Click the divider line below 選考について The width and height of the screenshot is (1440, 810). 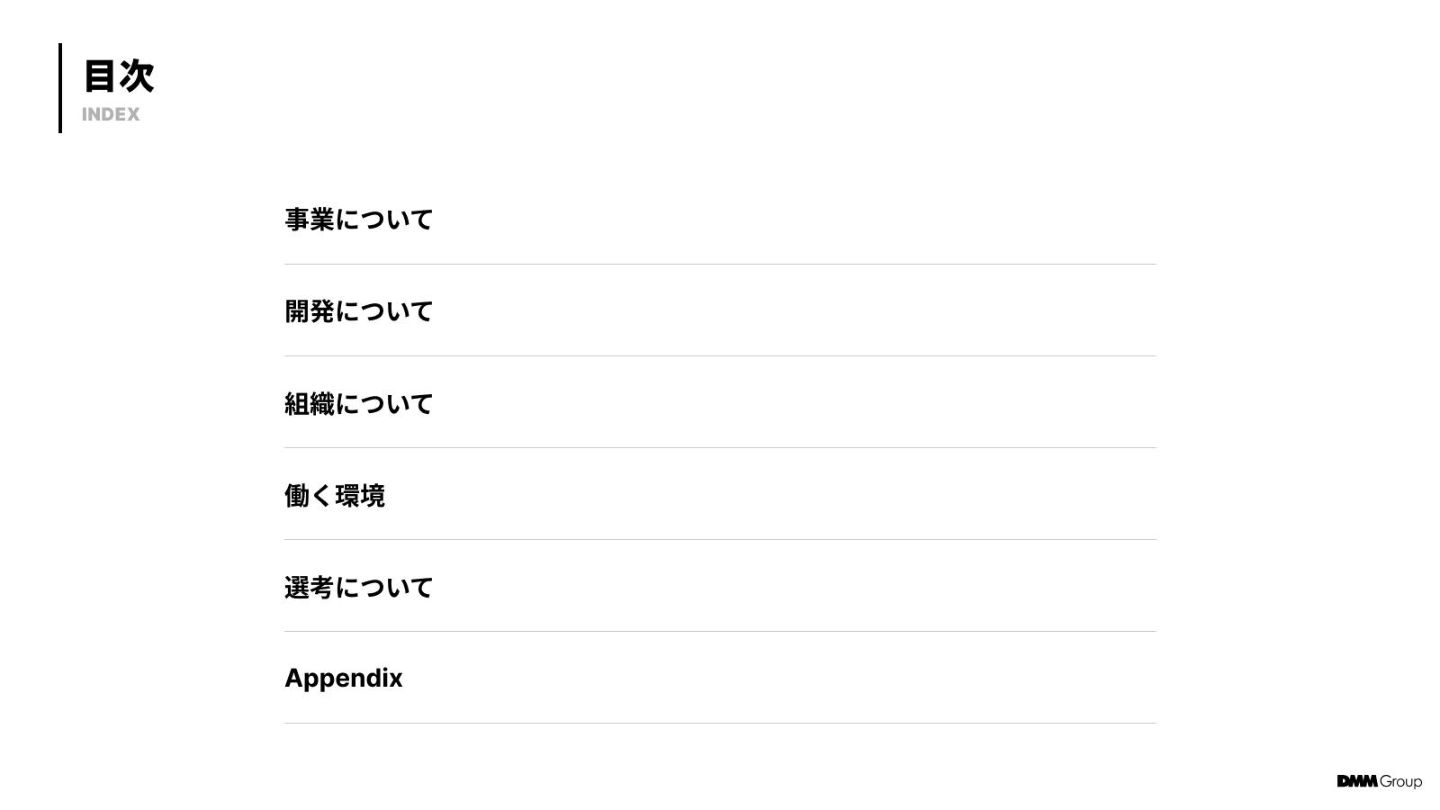(720, 632)
